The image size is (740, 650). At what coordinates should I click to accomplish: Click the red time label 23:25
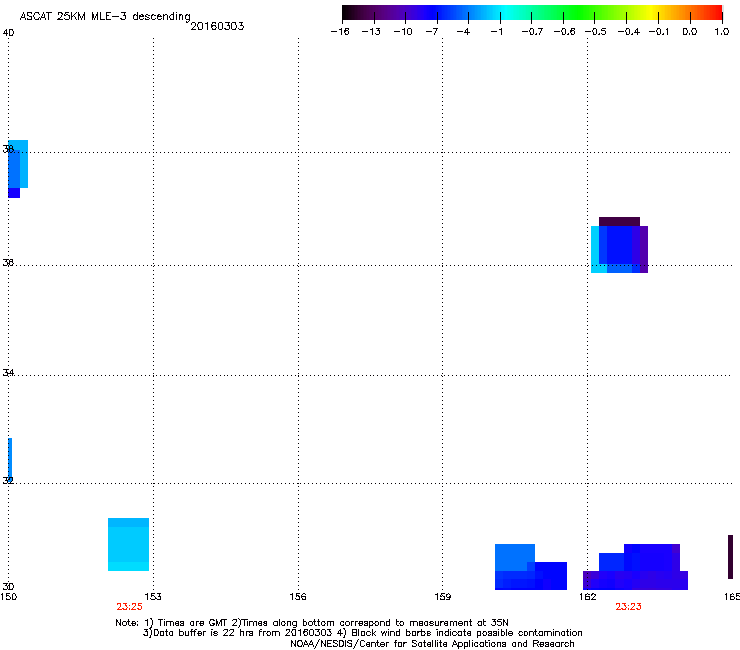pos(129,607)
